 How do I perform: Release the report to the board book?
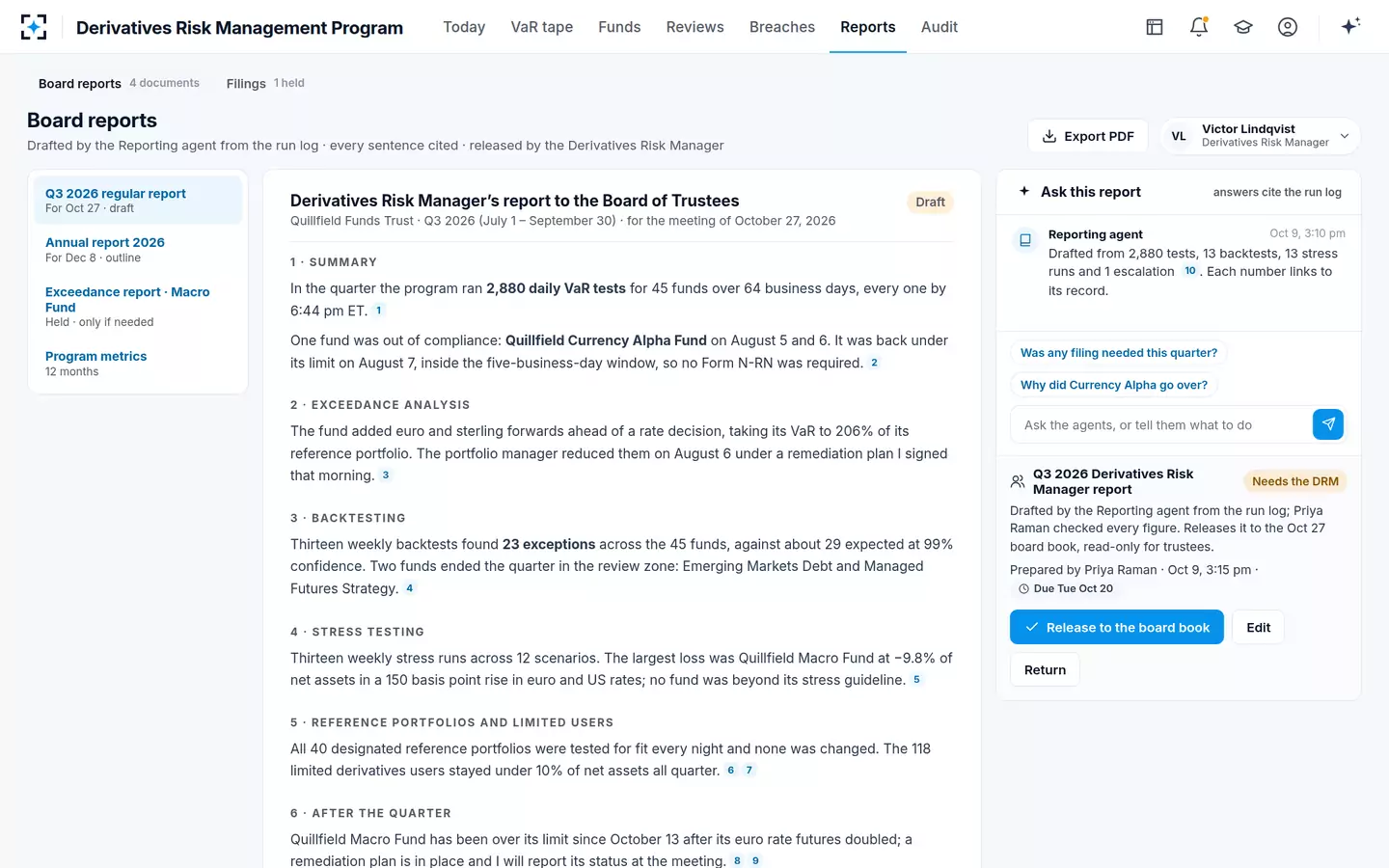click(x=1117, y=627)
